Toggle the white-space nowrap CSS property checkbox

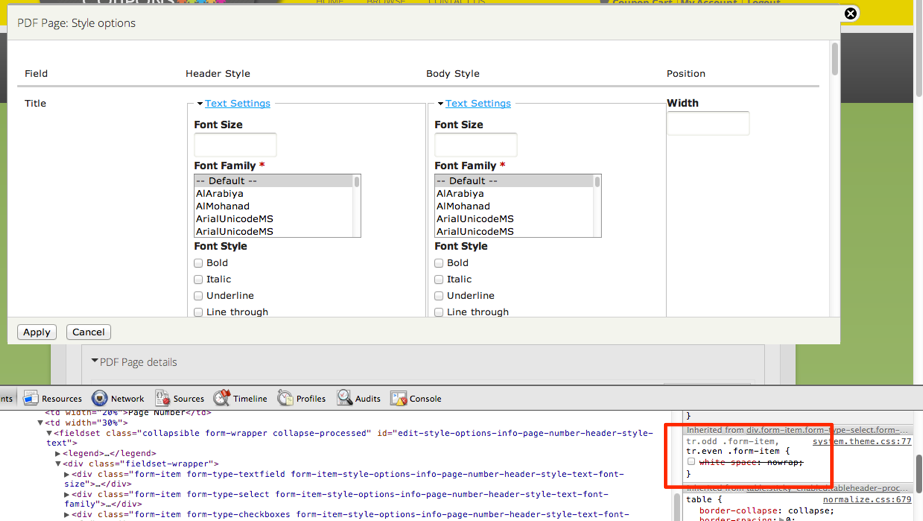point(691,462)
